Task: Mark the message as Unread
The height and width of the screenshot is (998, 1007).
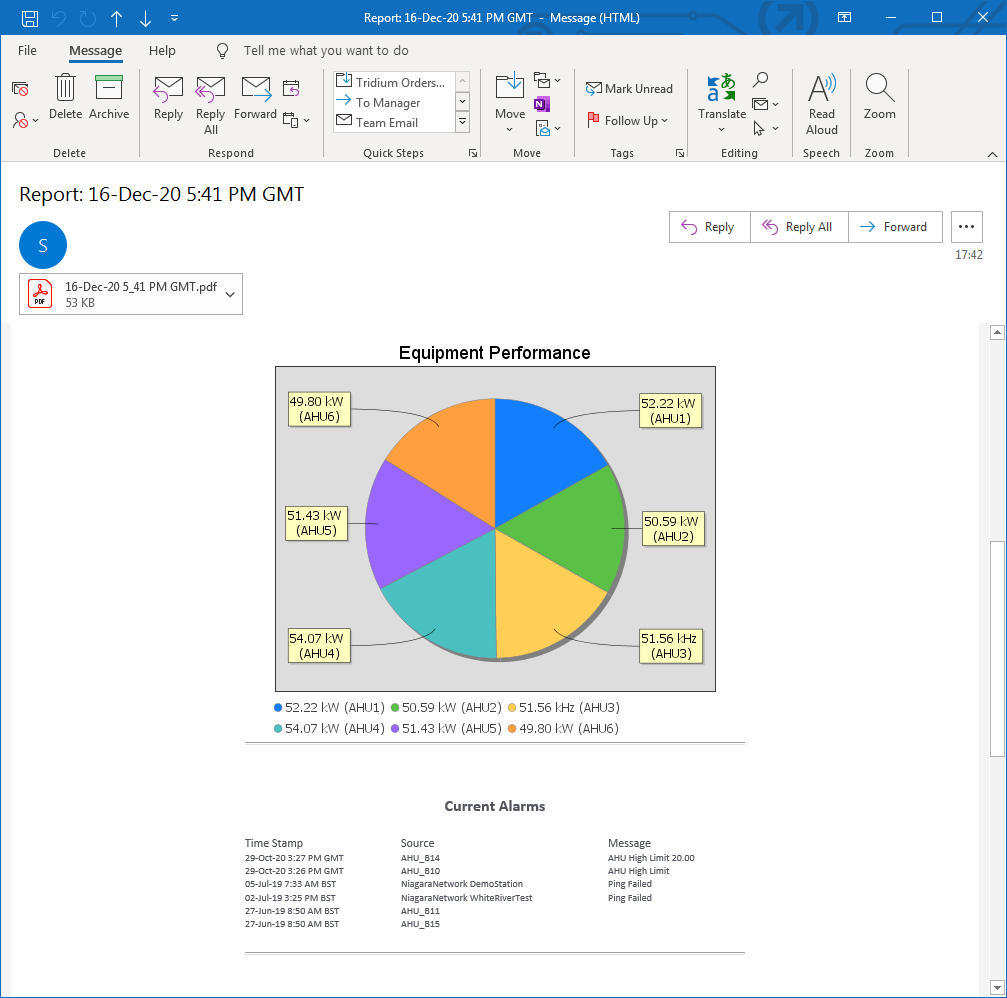Action: click(x=629, y=89)
